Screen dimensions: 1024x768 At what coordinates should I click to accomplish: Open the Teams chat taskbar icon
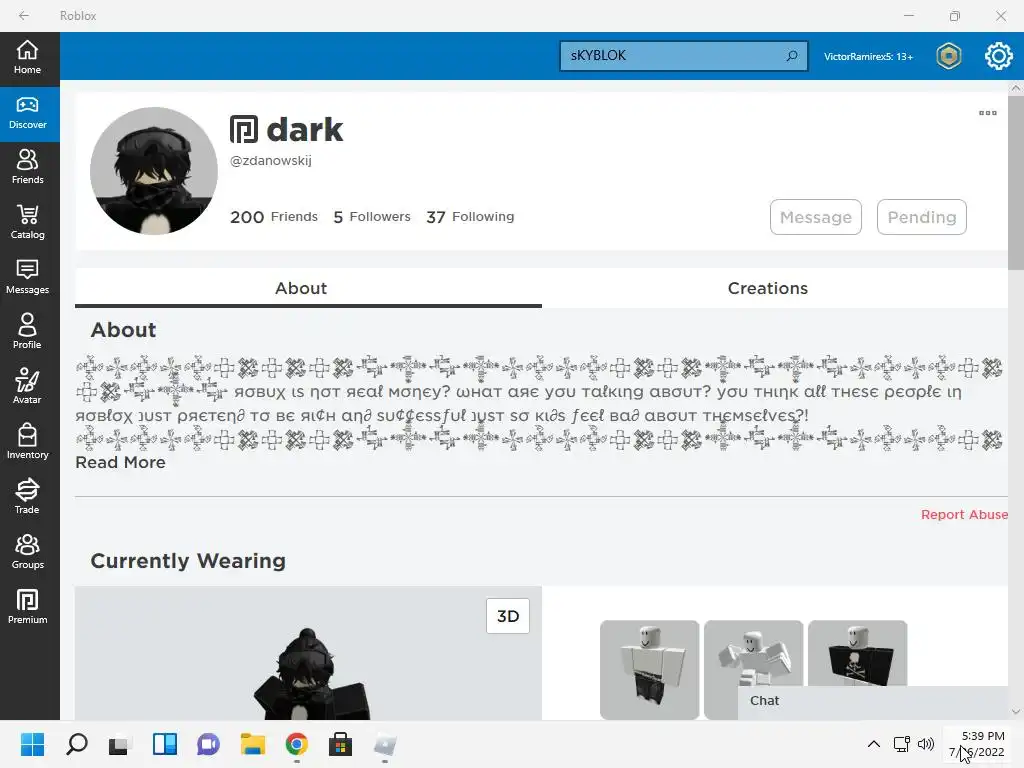[x=208, y=744]
